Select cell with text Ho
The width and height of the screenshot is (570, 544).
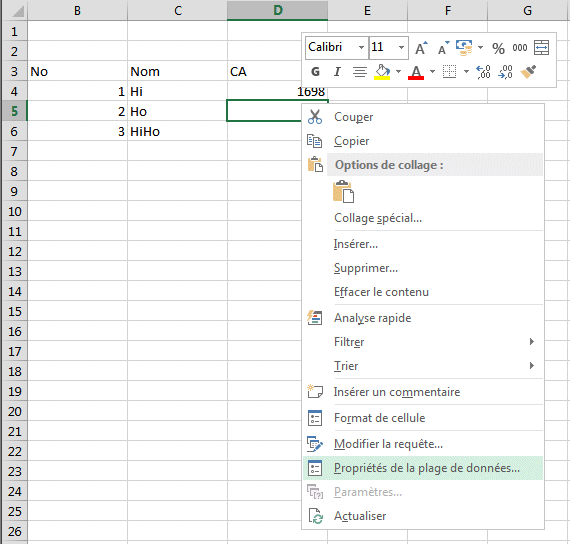tap(177, 111)
